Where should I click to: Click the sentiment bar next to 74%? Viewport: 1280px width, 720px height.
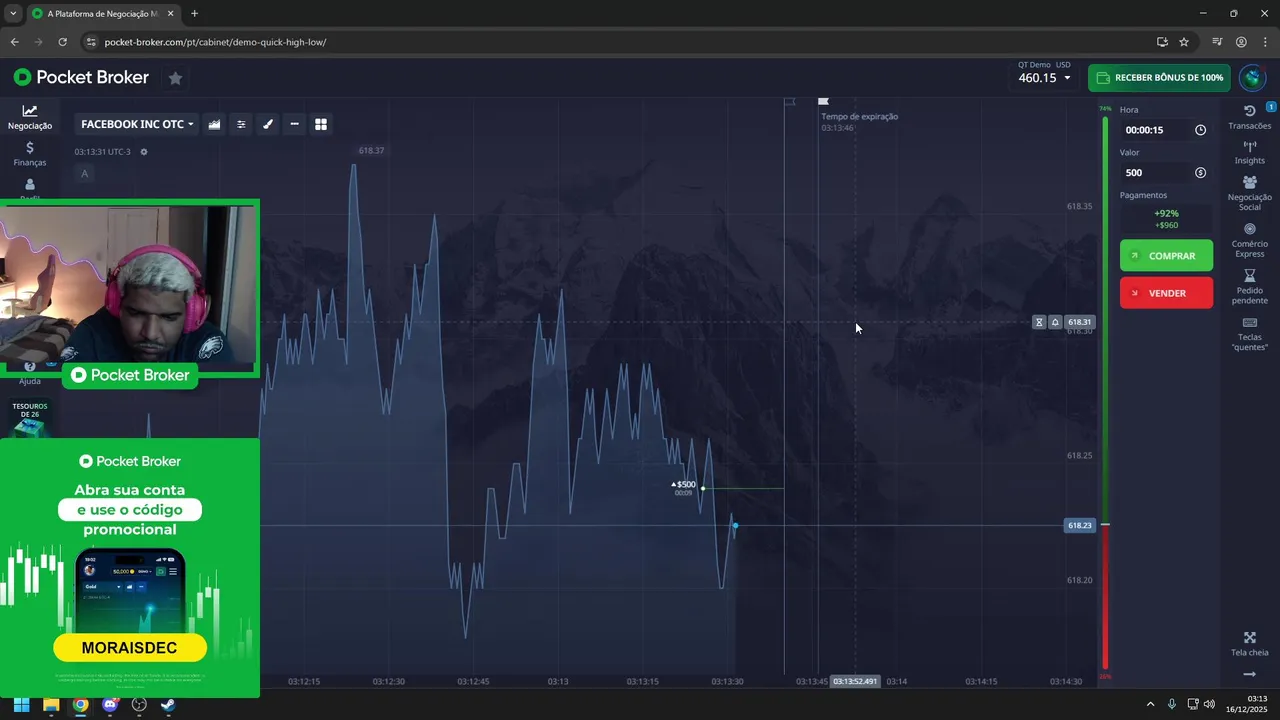click(1105, 393)
